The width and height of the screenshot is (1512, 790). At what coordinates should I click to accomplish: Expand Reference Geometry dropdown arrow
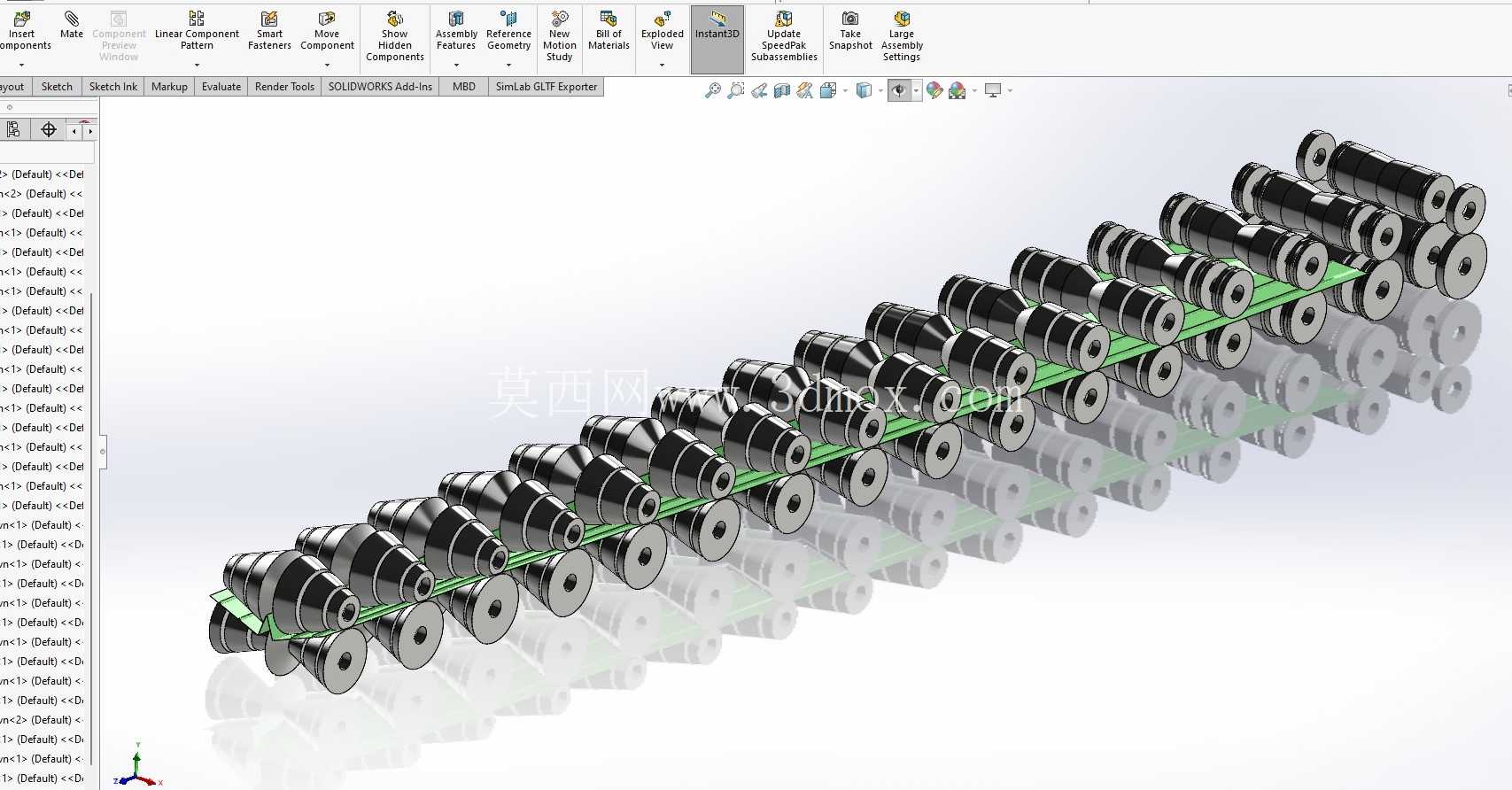point(508,65)
